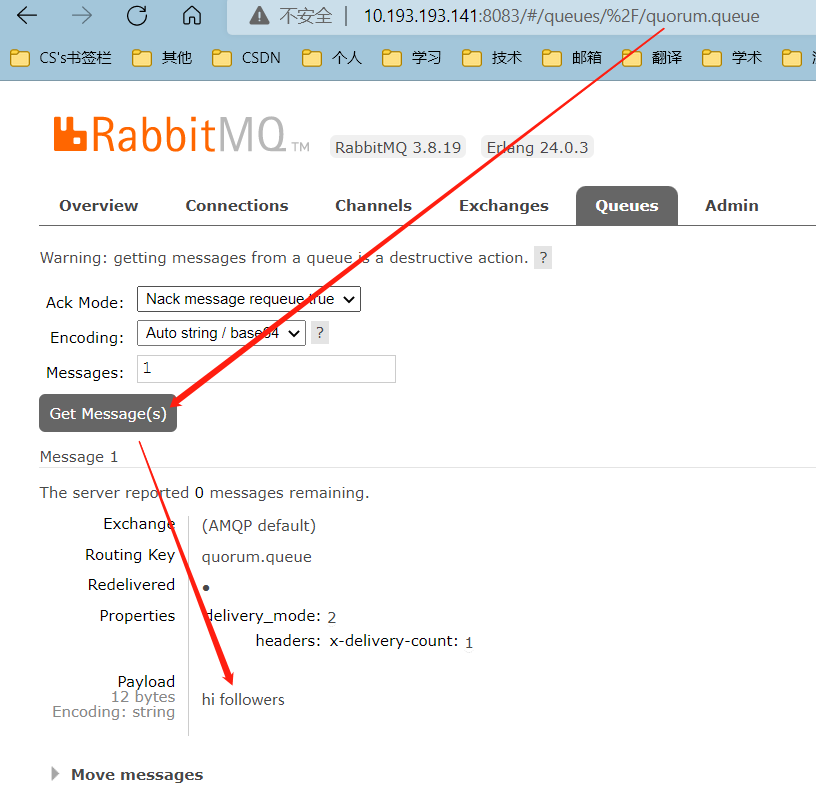Click the Message 1 heading

click(x=79, y=456)
